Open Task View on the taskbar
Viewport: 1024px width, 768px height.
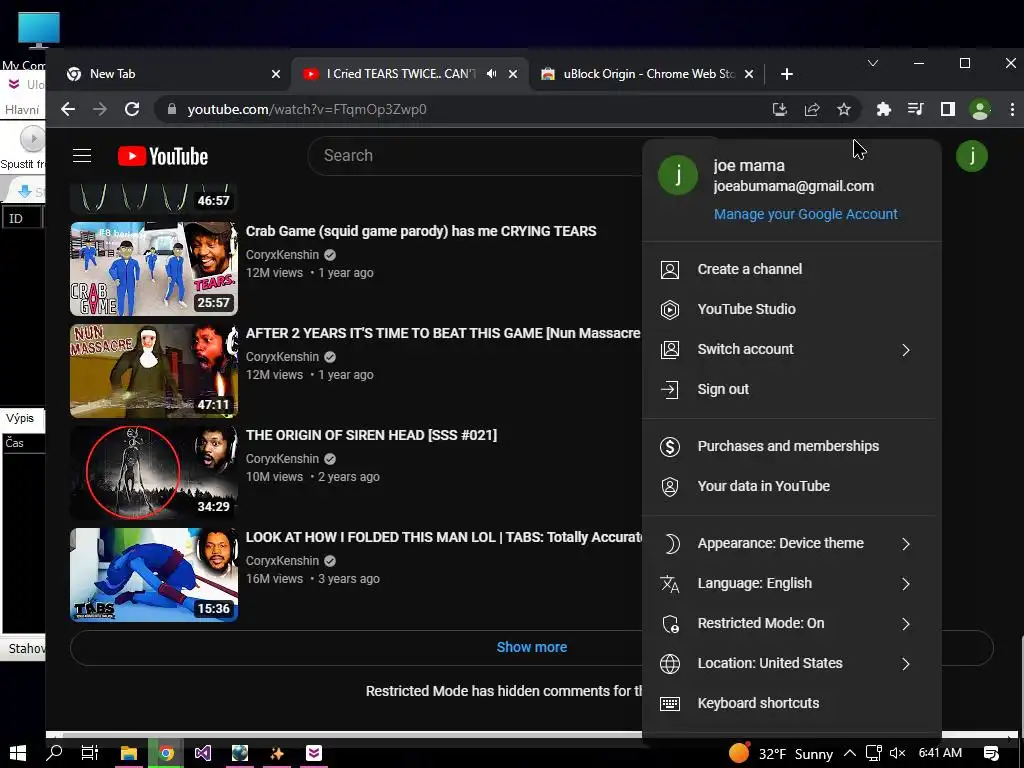click(89, 754)
